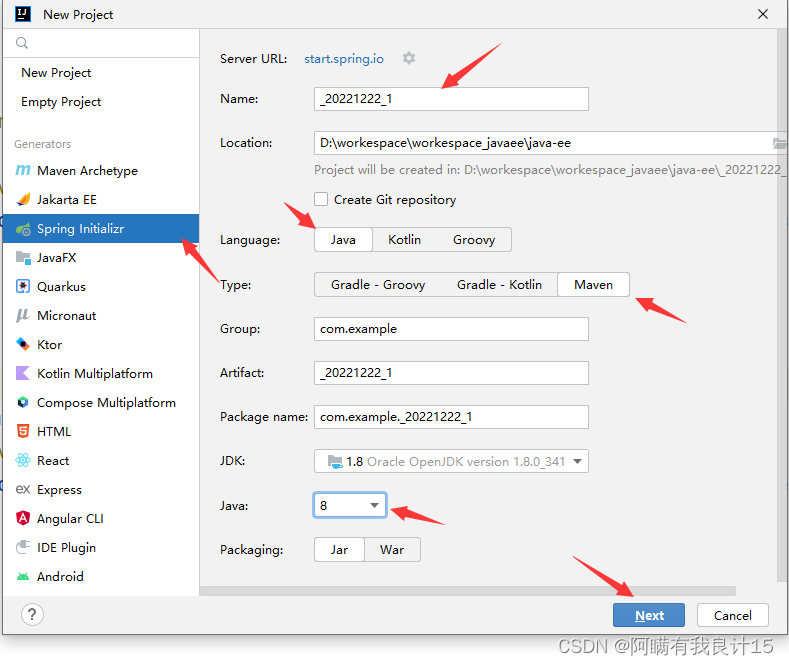
Task: Click the Ktor icon
Action: click(x=23, y=345)
